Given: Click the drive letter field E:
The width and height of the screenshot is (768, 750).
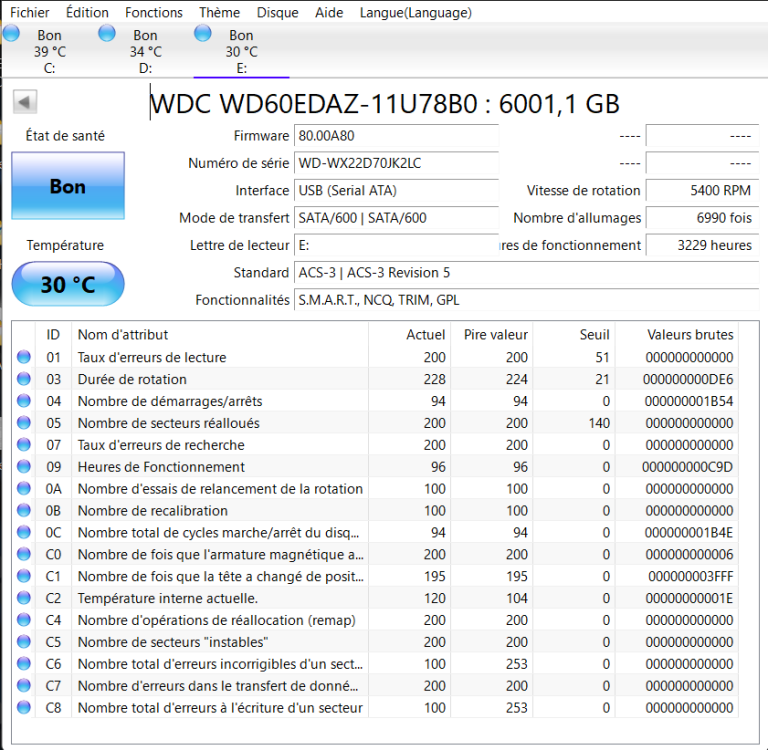Looking at the screenshot, I should 396,245.
